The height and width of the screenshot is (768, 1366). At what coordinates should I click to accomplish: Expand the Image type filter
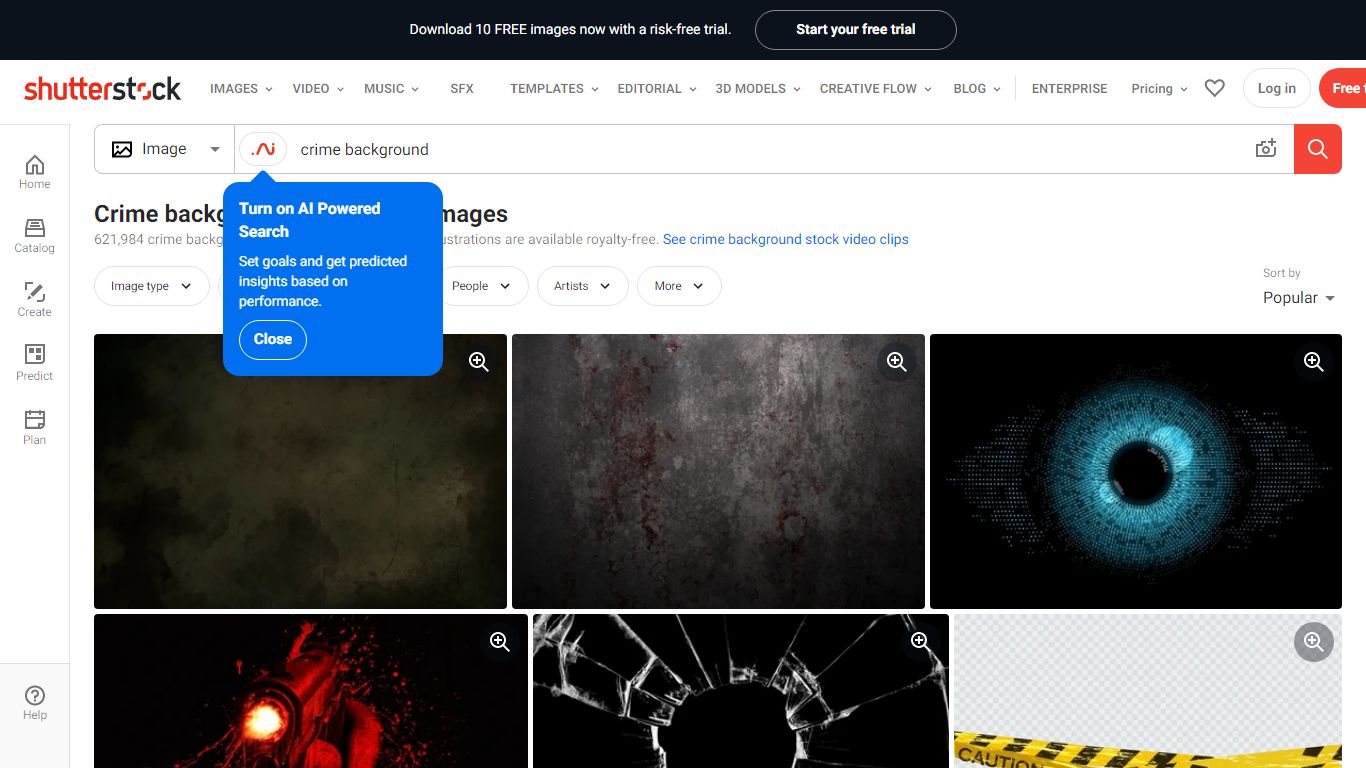(151, 286)
